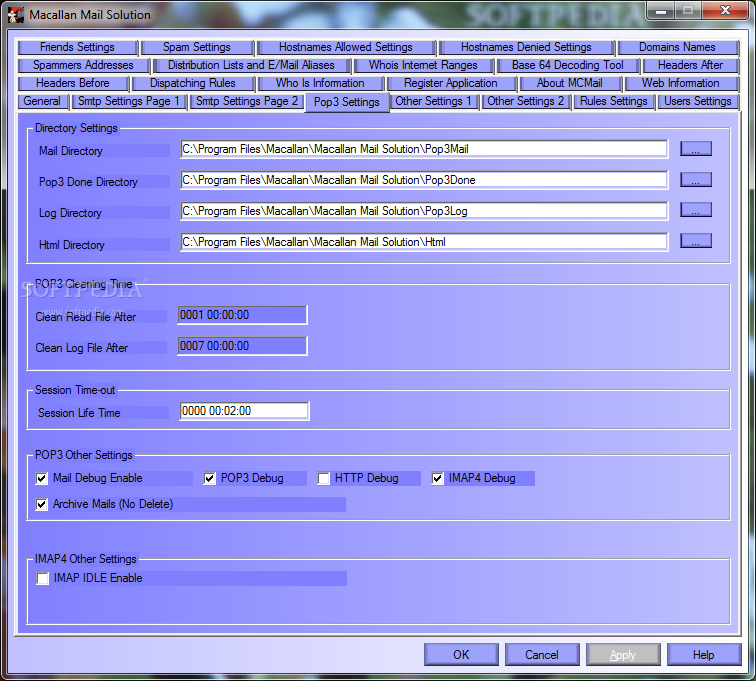The width and height of the screenshot is (756, 681).
Task: Select the Pop3 Settings tab
Action: click(347, 102)
